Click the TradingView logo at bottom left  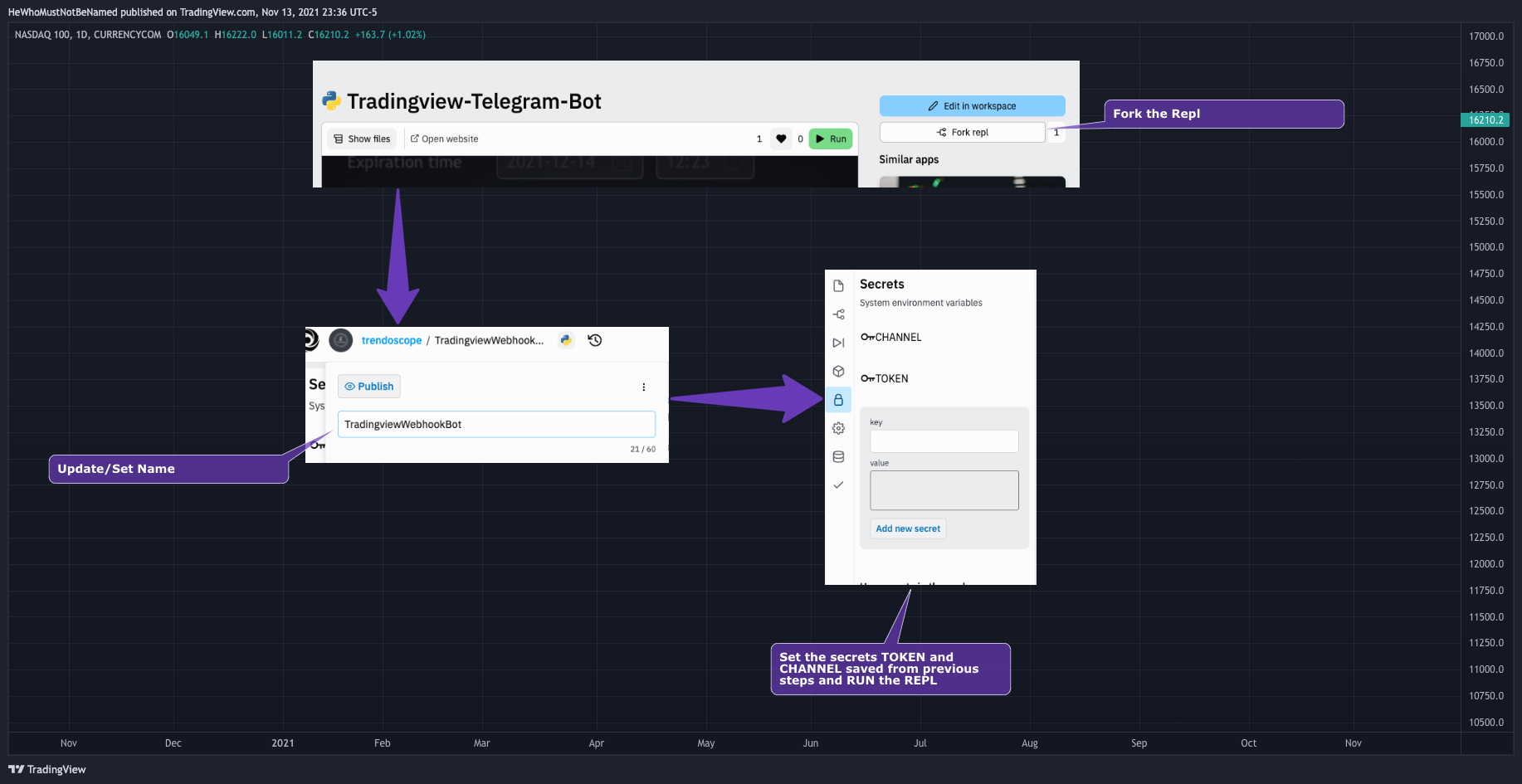[47, 769]
